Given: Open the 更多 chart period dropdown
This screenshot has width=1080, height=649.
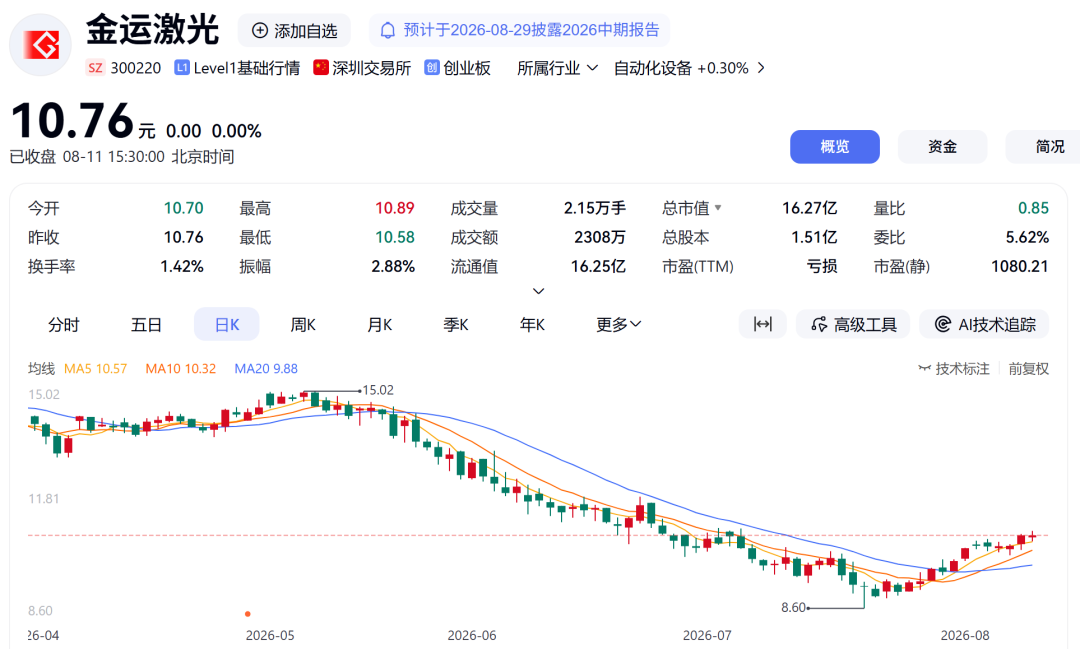Looking at the screenshot, I should pos(619,324).
